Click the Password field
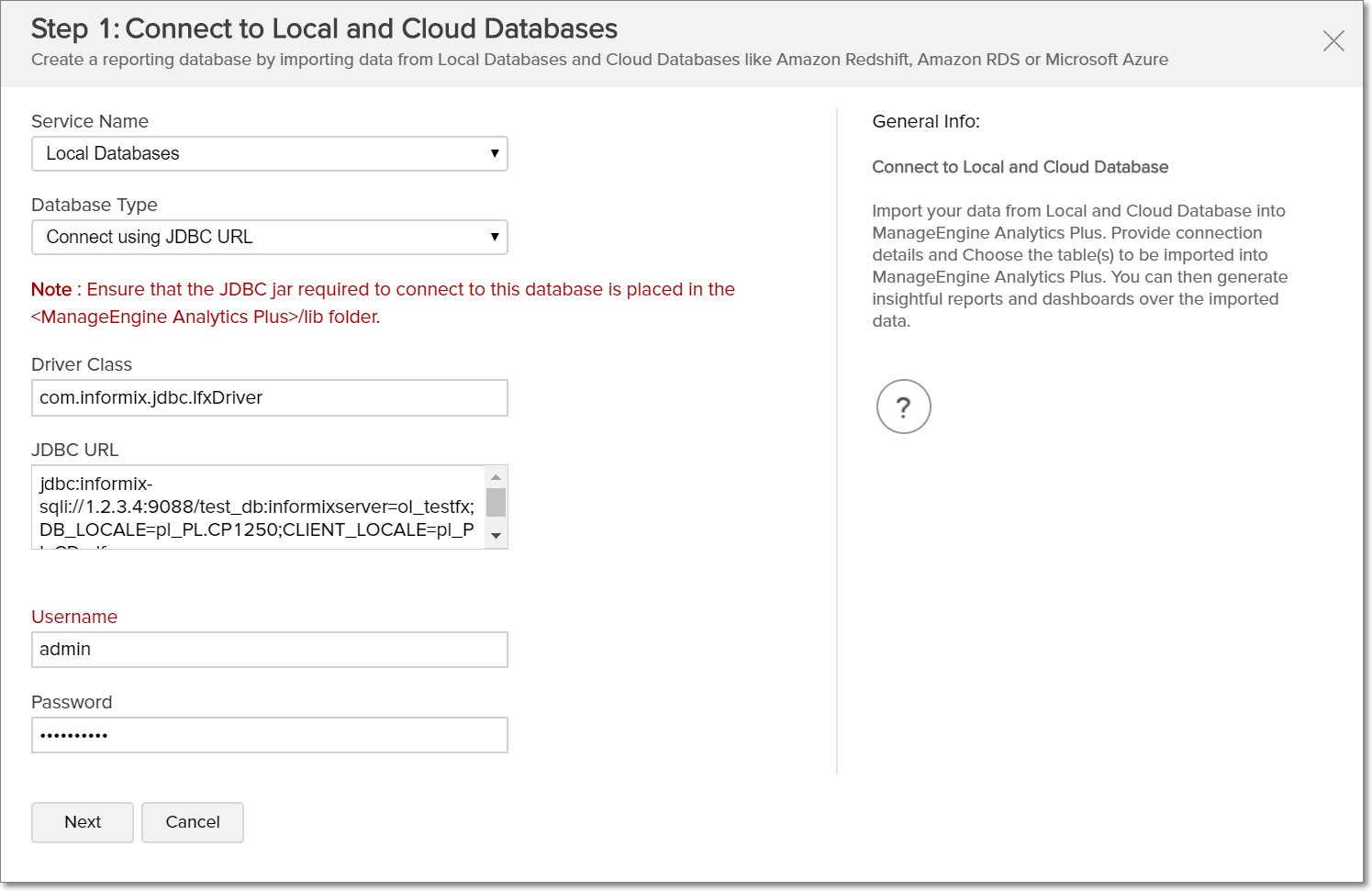The image size is (1372, 891). click(x=270, y=735)
